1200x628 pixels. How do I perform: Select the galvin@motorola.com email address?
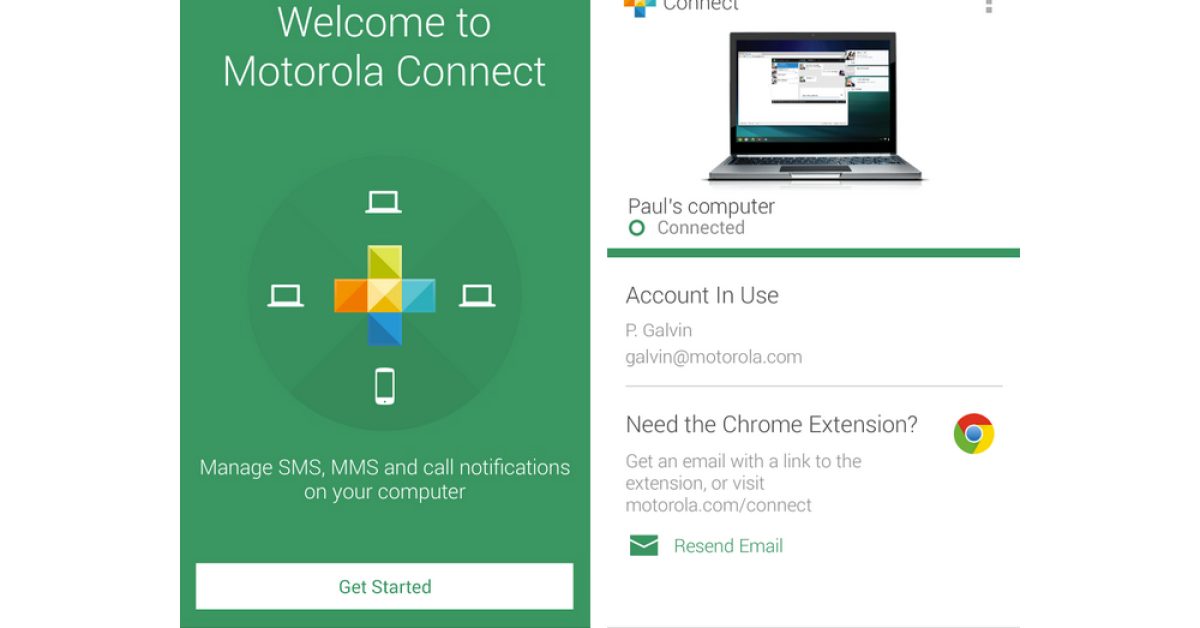click(x=713, y=357)
